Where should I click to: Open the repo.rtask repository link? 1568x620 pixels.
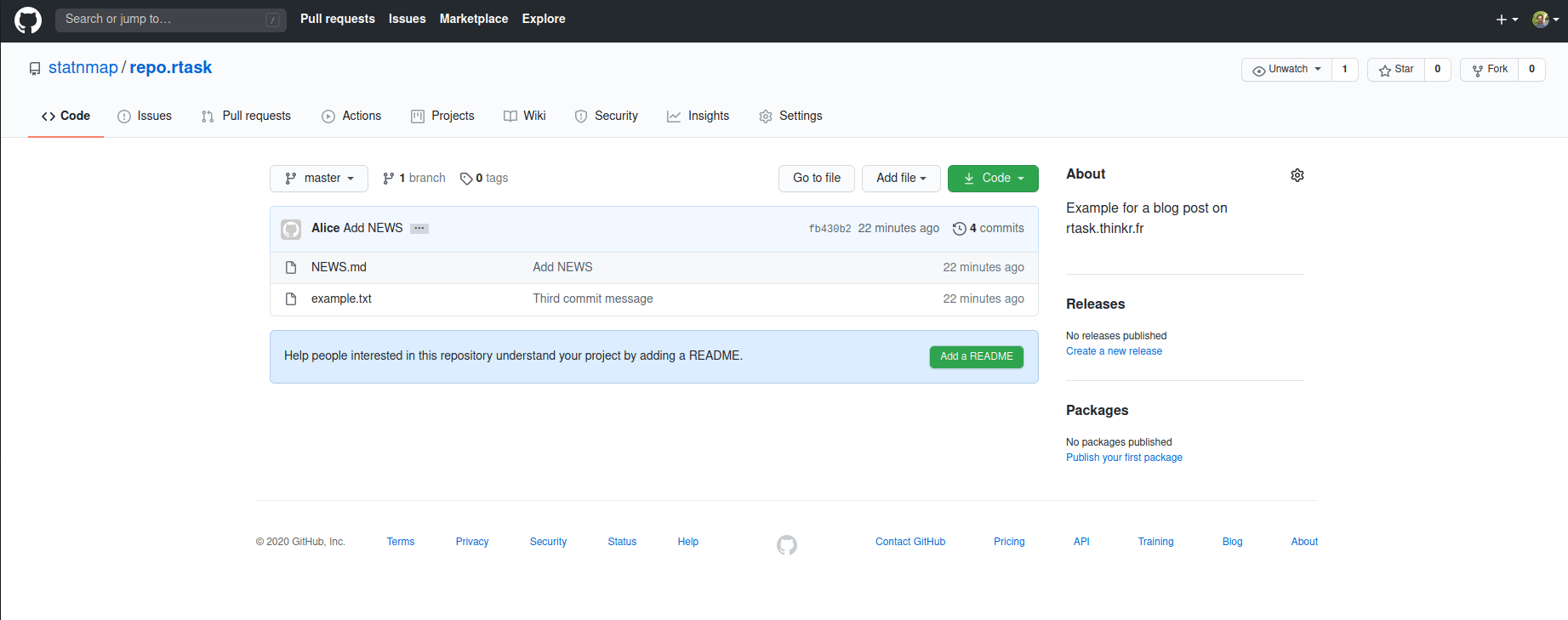pyautogui.click(x=171, y=68)
